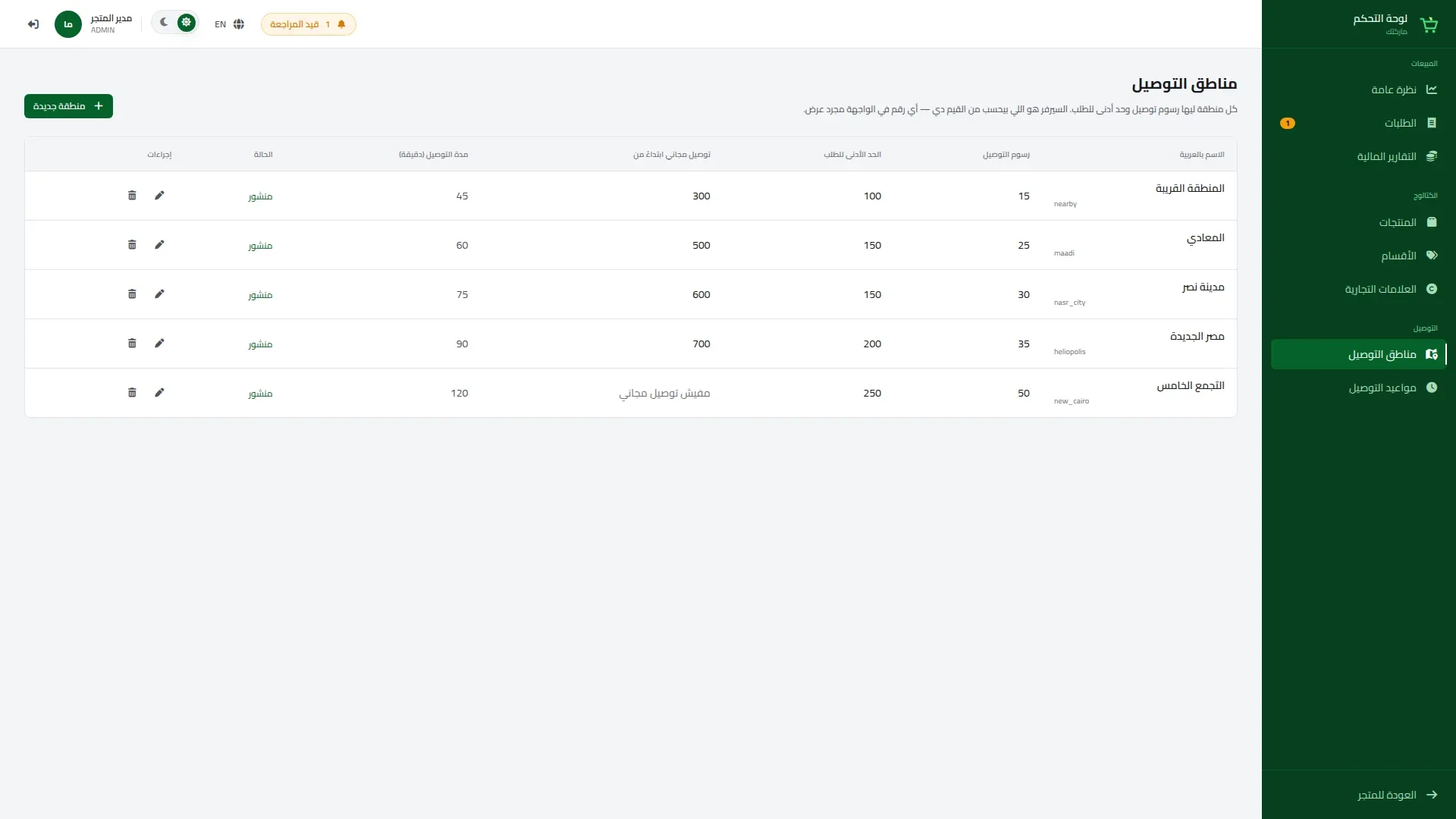The width and height of the screenshot is (1456, 819).
Task: Open التقارير المالية in the sidebar
Action: [x=1359, y=156]
